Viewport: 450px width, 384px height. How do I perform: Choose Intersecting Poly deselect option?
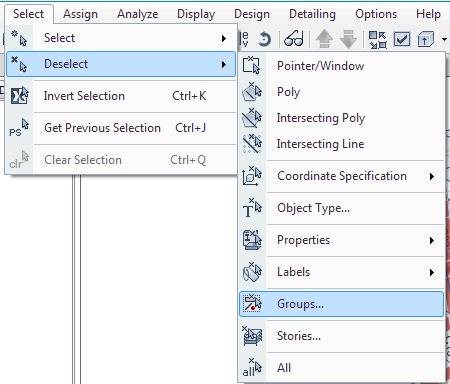pos(341,118)
